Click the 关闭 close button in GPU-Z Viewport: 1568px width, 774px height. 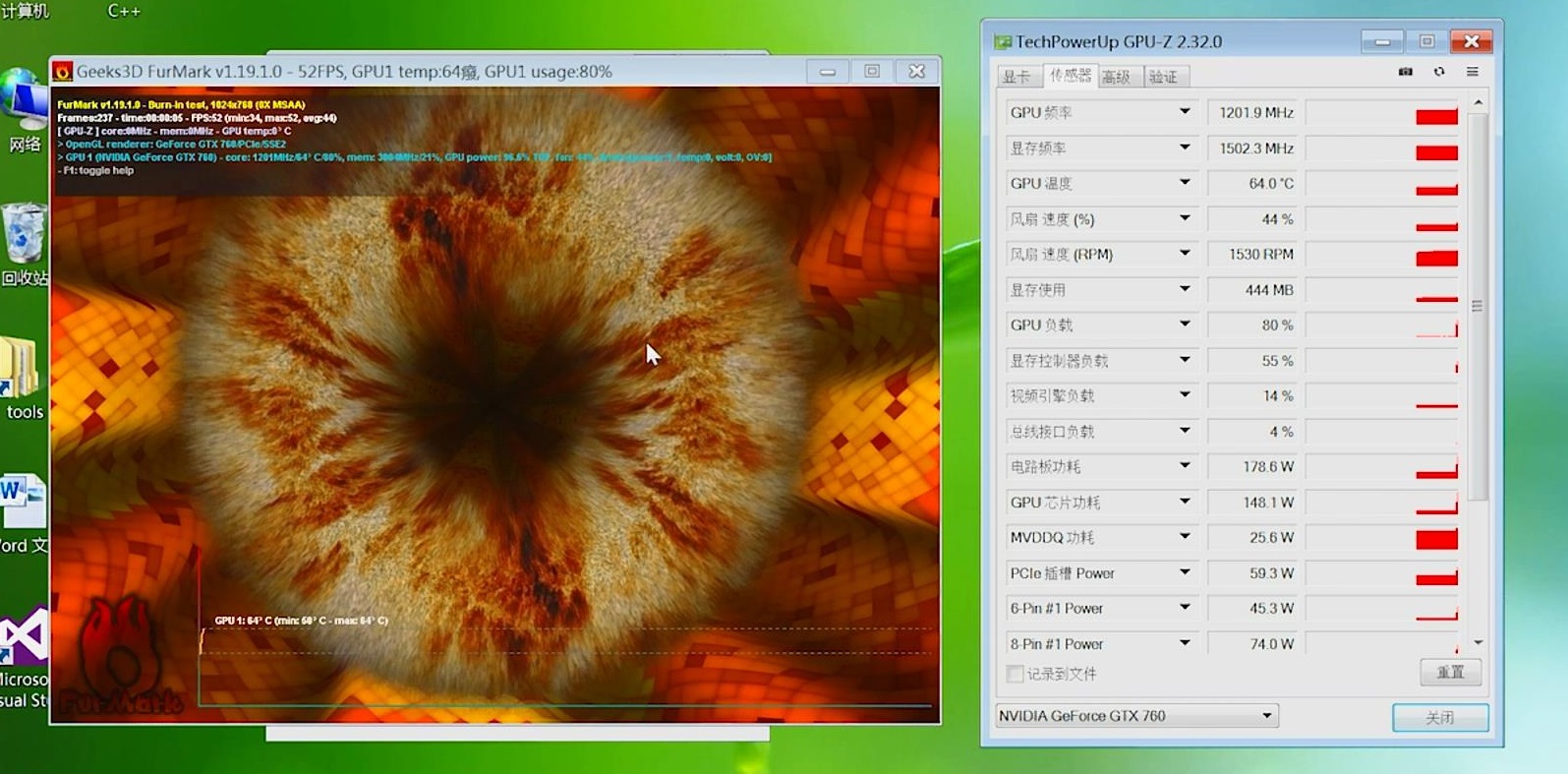pos(1440,718)
